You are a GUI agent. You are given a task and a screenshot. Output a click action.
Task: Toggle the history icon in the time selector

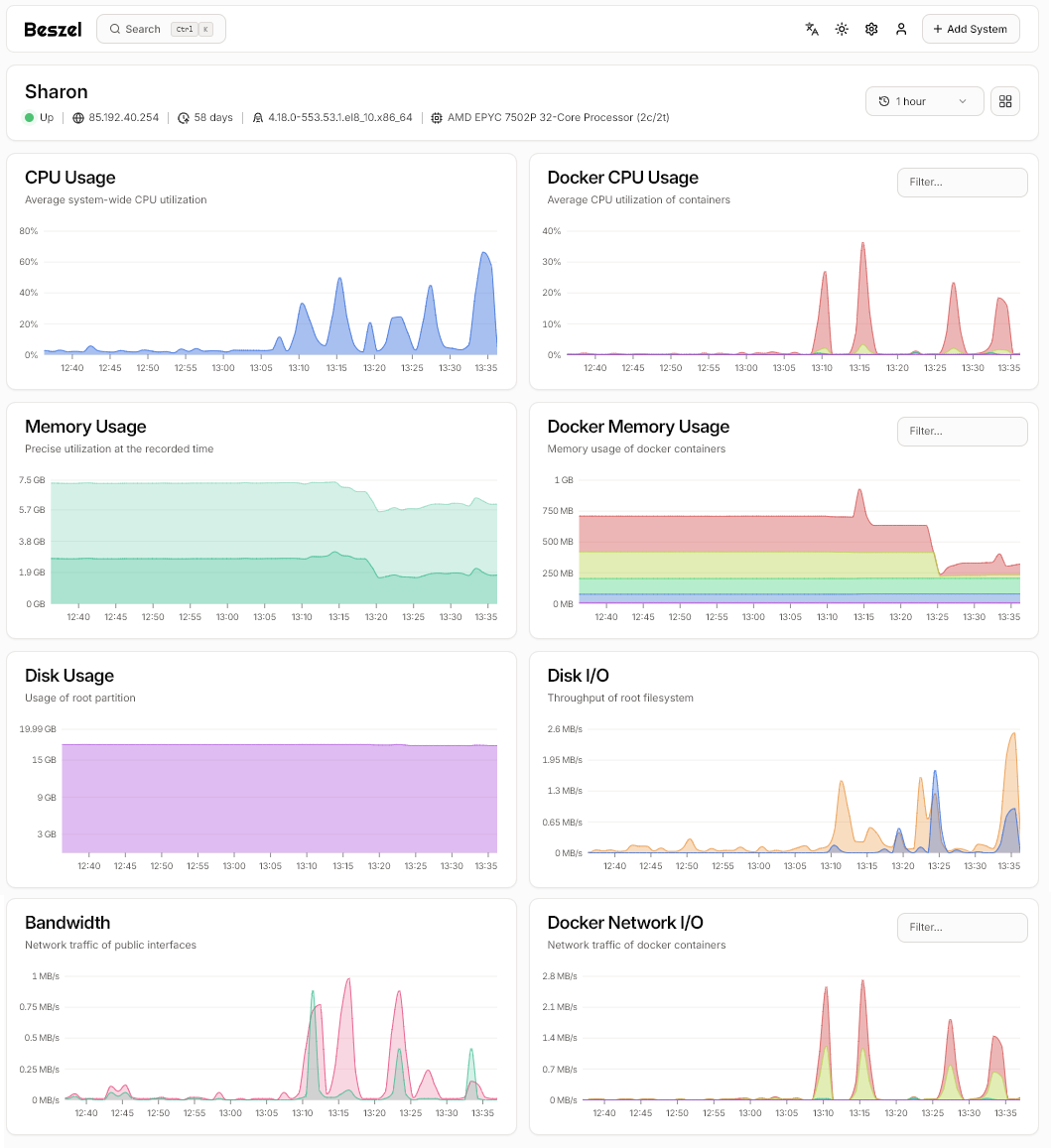882,100
